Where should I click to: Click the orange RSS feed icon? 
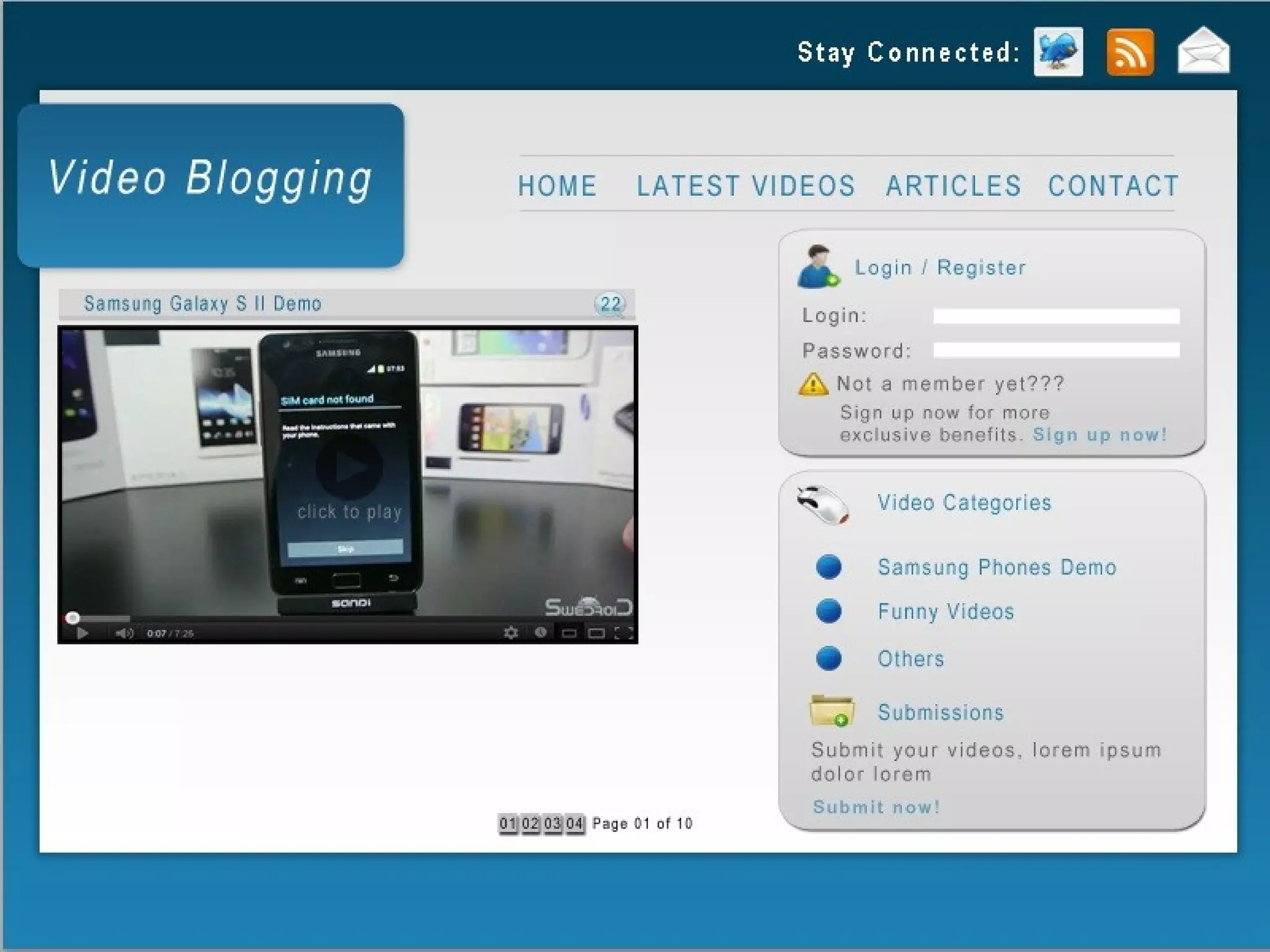coord(1130,53)
